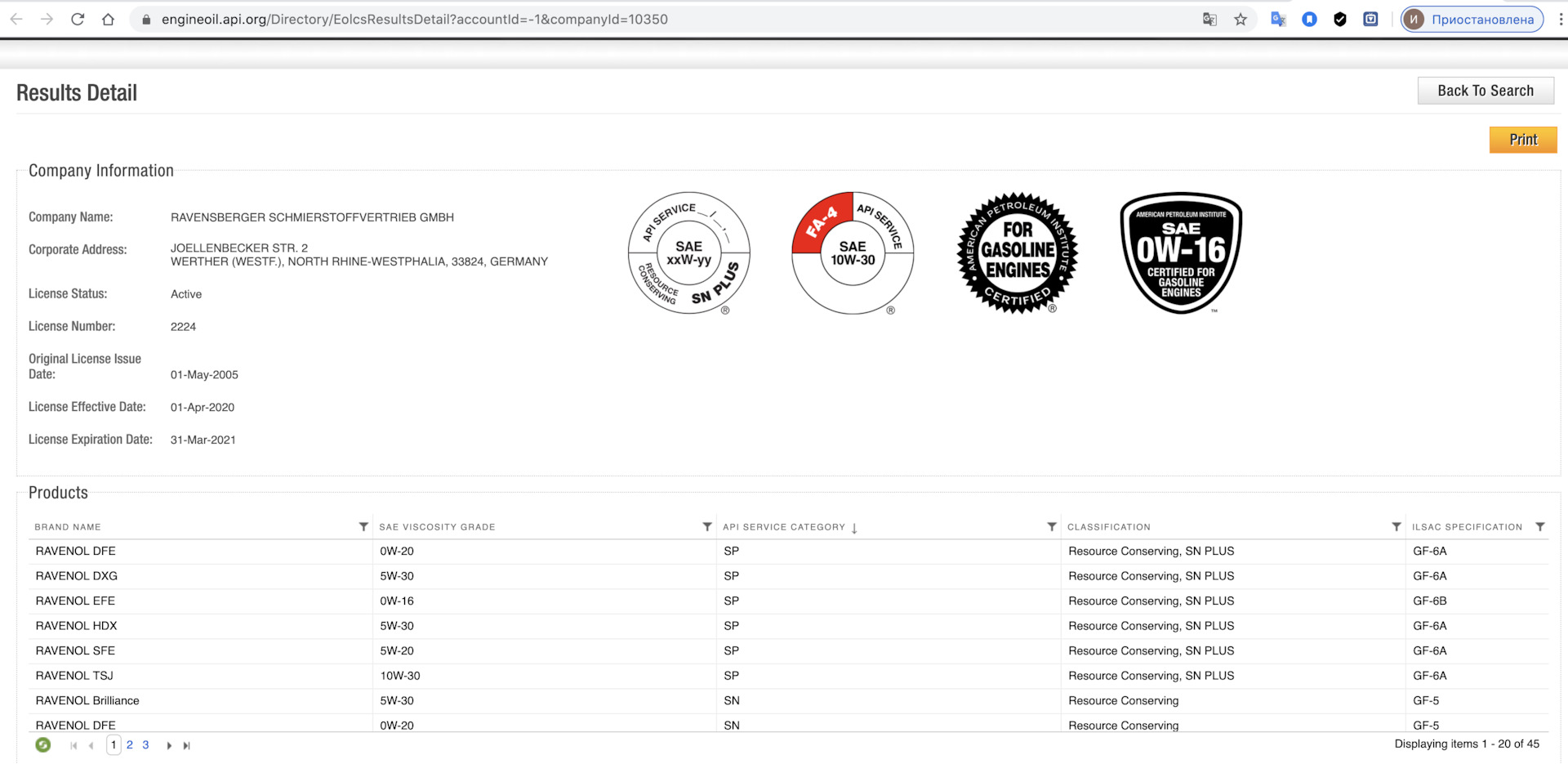Click the shield extension icon in the toolbar
Image resolution: width=1568 pixels, height=764 pixels.
click(x=1339, y=19)
